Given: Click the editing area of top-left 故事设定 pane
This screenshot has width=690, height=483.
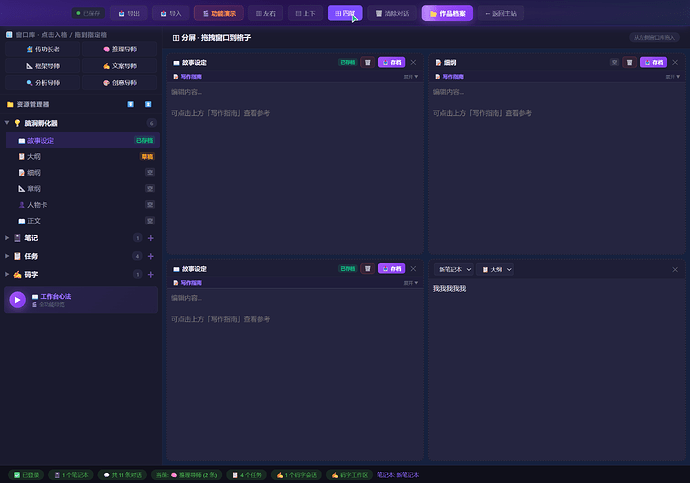Looking at the screenshot, I should pos(295,167).
